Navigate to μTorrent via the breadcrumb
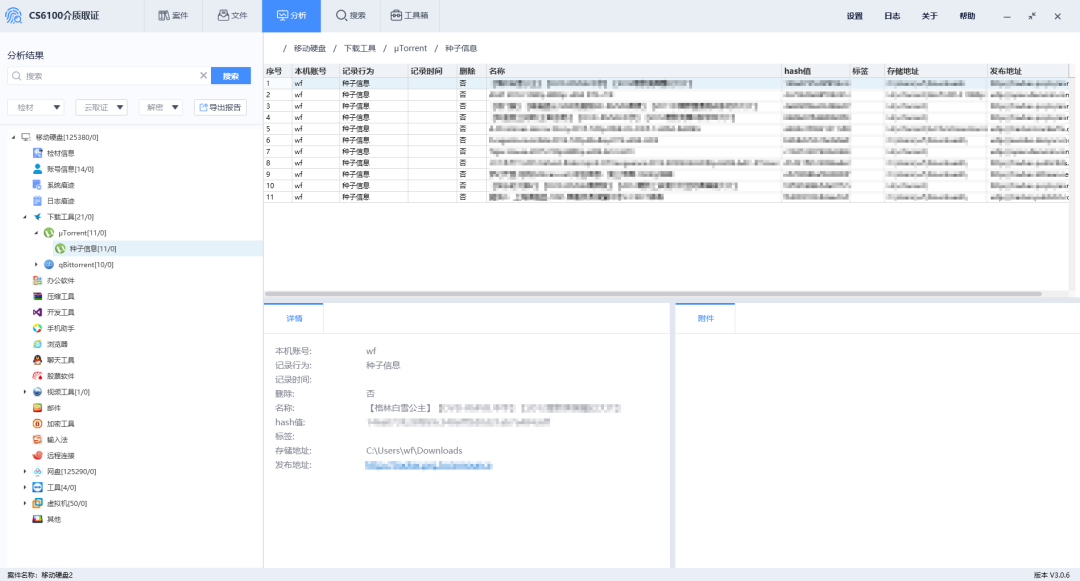This screenshot has height=581, width=1080. pos(411,47)
